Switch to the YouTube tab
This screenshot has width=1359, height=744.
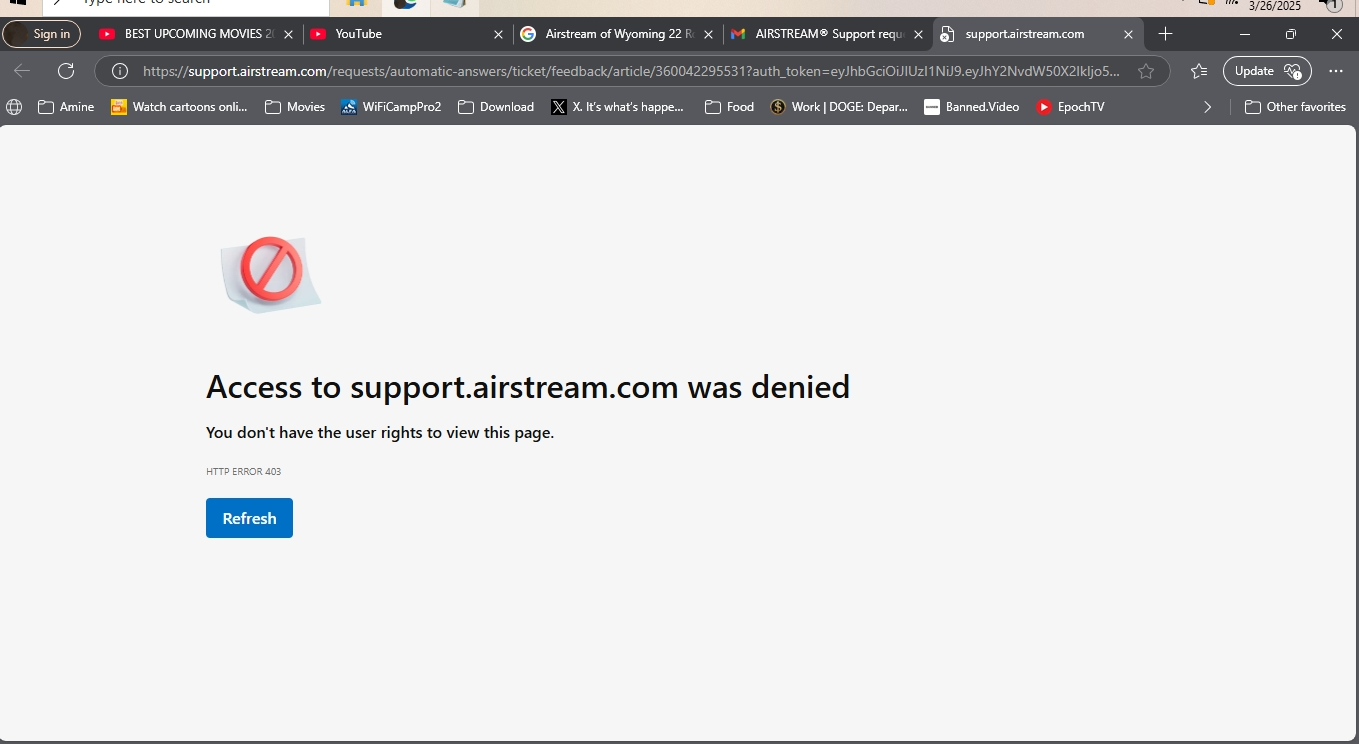(400, 34)
